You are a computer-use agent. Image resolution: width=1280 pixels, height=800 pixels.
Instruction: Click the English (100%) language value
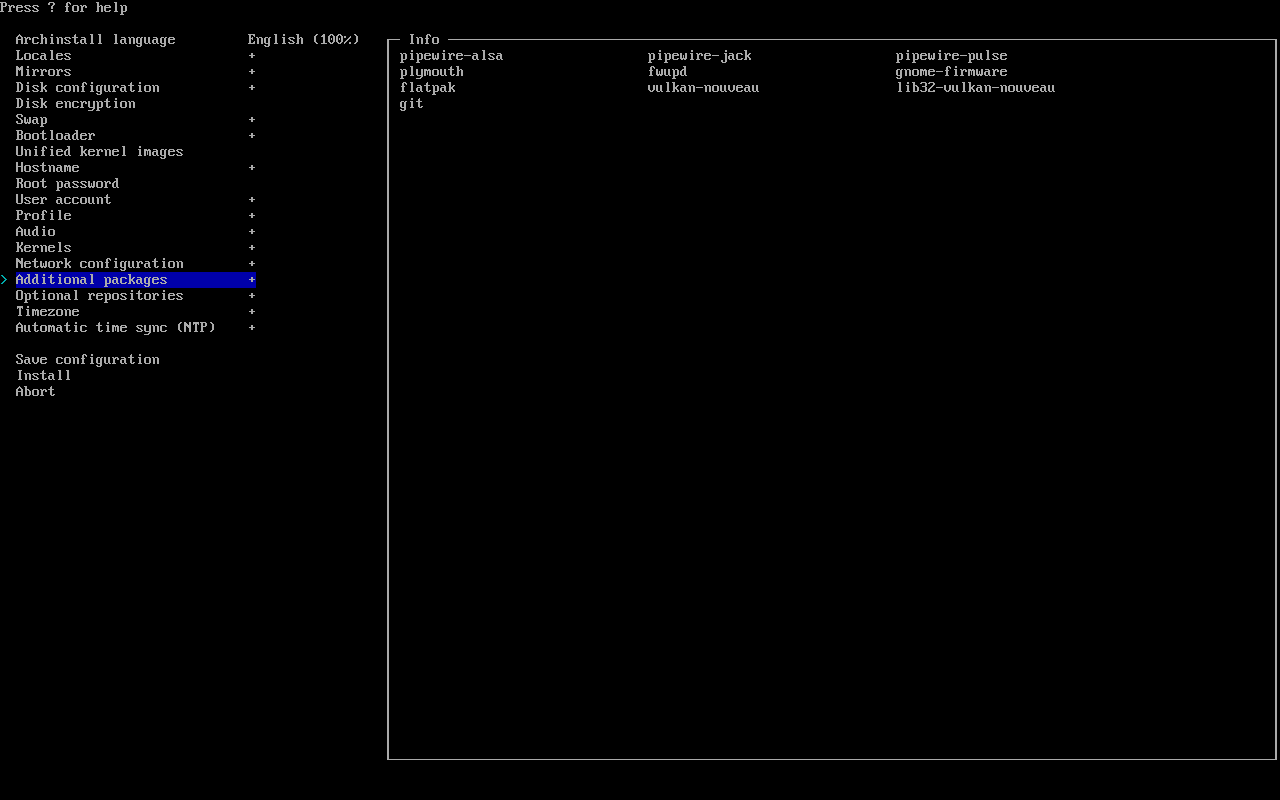coord(304,40)
